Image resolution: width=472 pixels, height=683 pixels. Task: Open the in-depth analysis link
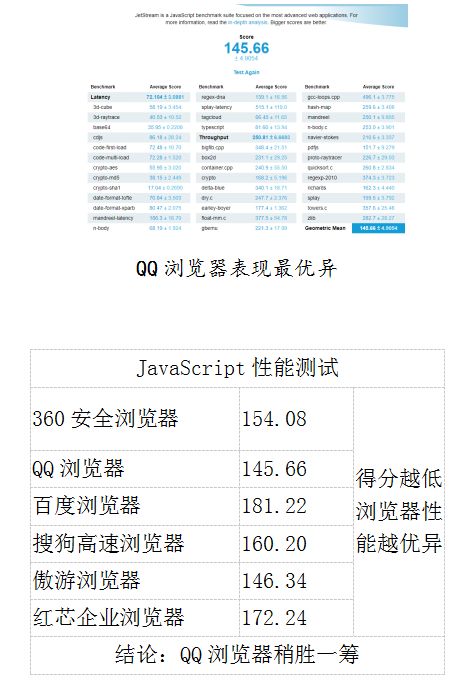pyautogui.click(x=248, y=22)
